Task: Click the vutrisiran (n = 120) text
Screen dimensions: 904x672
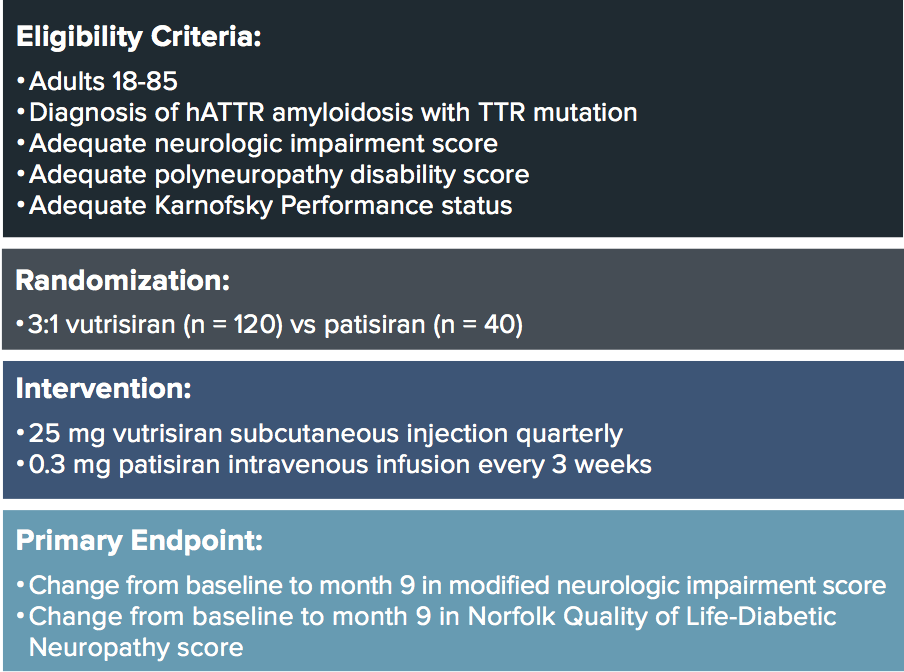Action: click(x=175, y=324)
